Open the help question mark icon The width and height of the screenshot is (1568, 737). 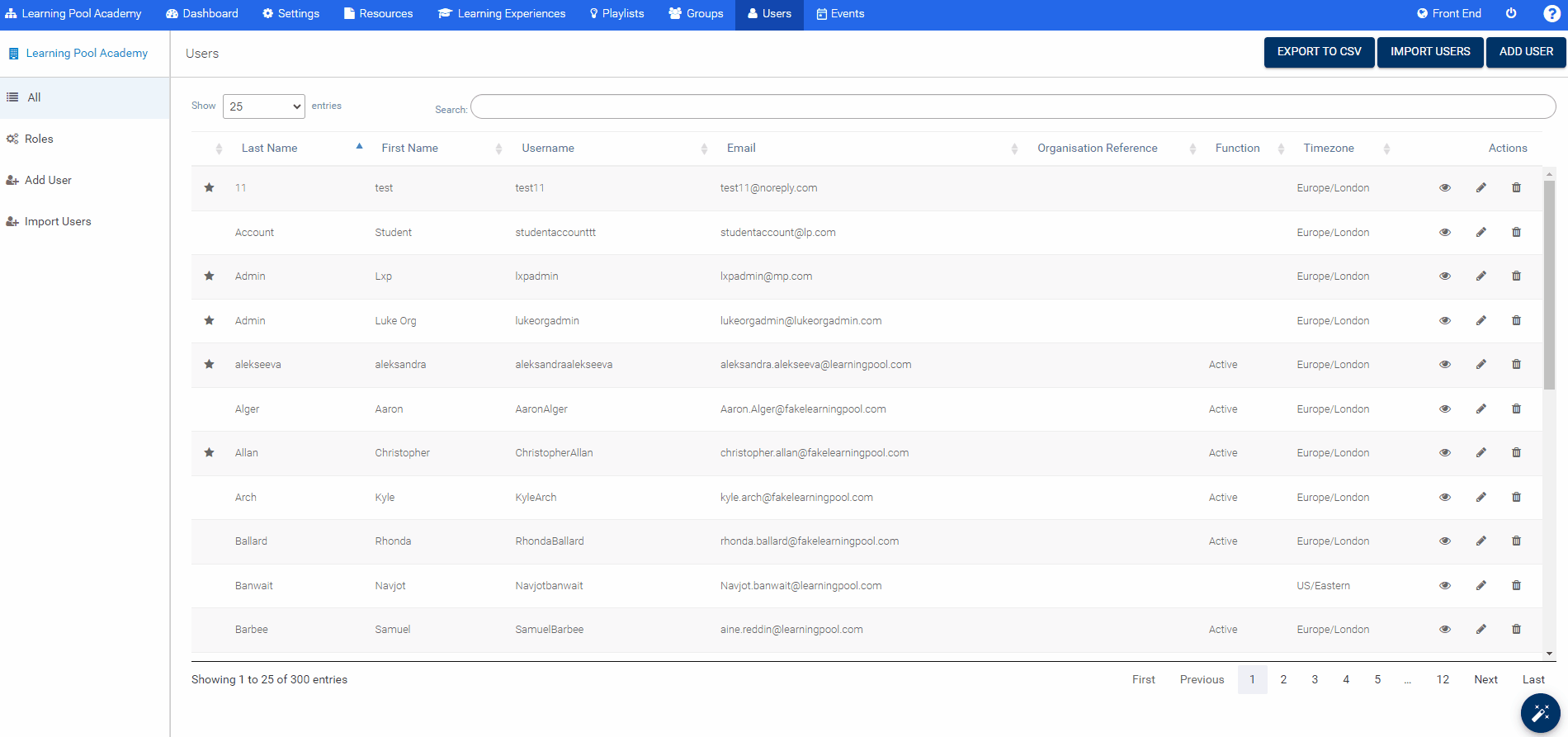tap(1551, 14)
